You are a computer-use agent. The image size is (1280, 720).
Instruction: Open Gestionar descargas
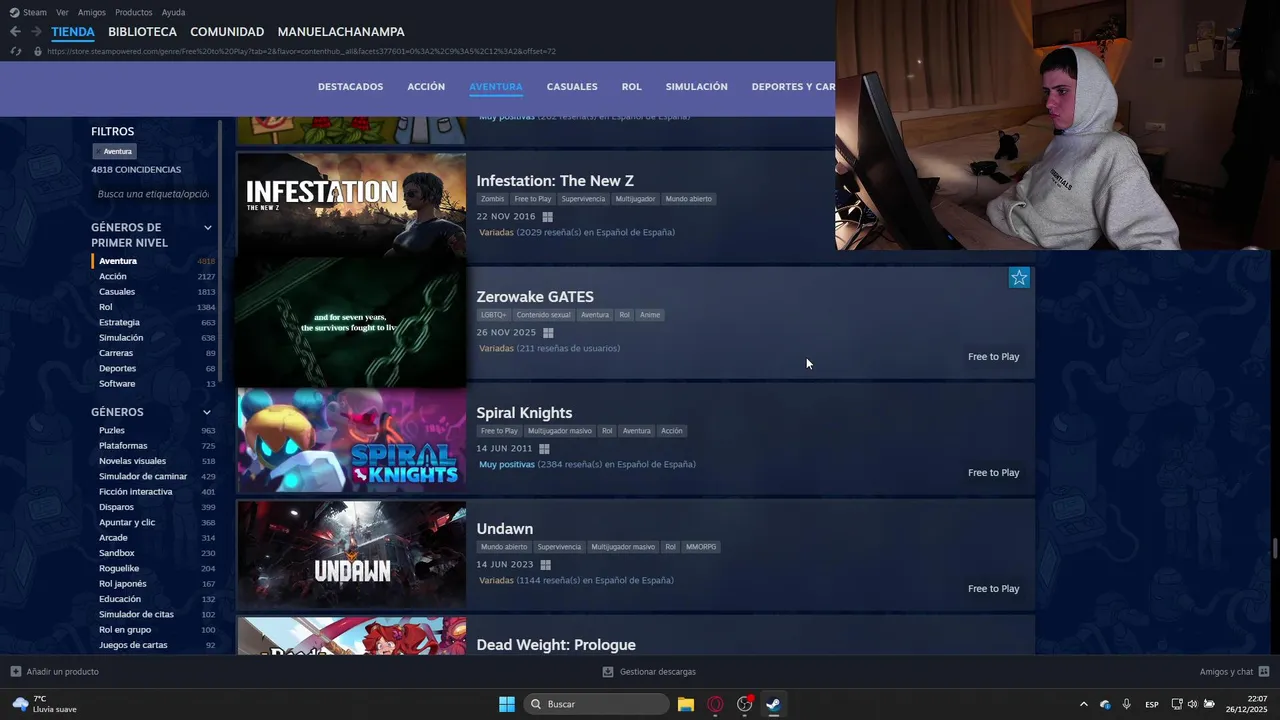click(x=649, y=672)
